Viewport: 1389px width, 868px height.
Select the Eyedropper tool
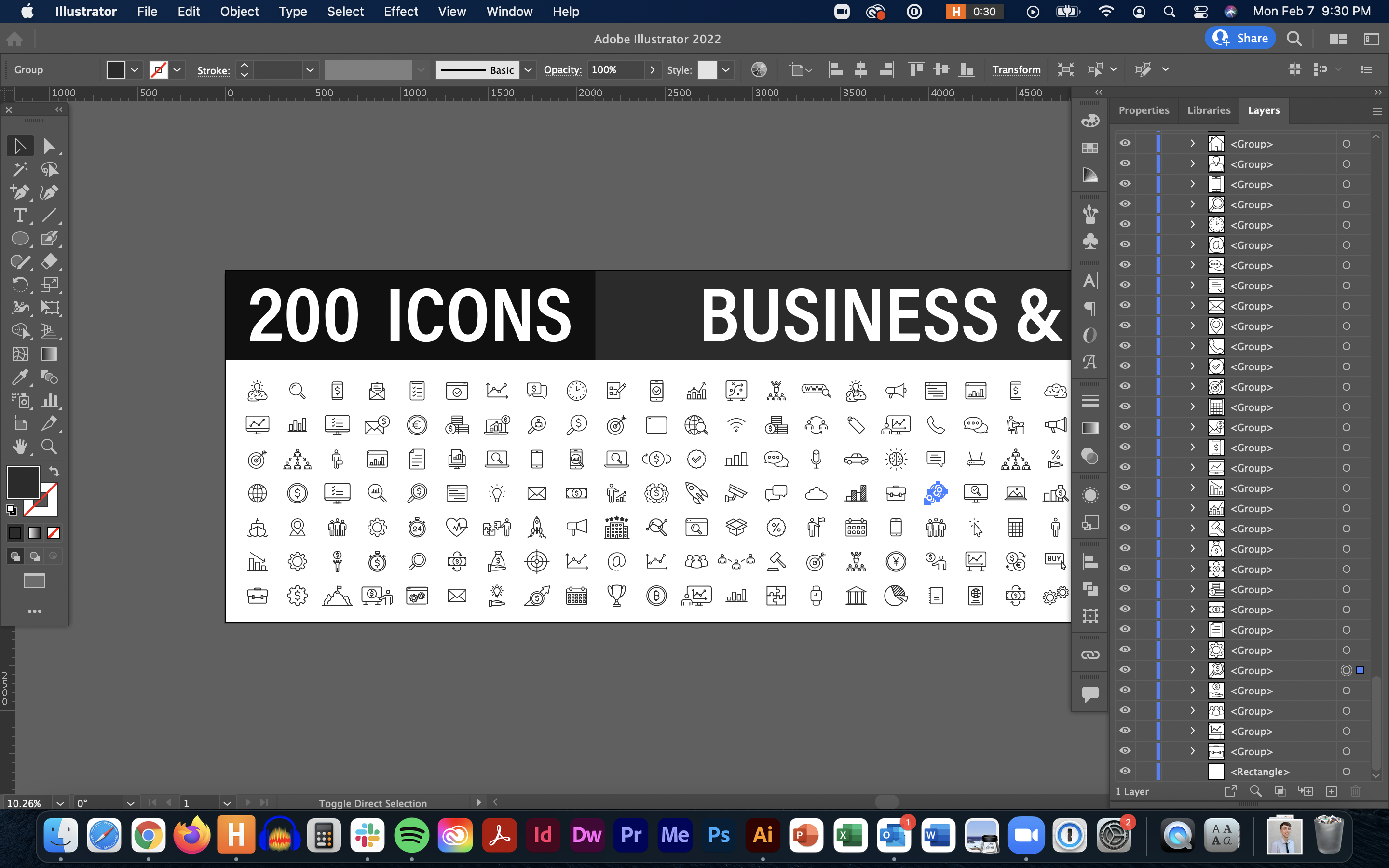click(x=21, y=377)
